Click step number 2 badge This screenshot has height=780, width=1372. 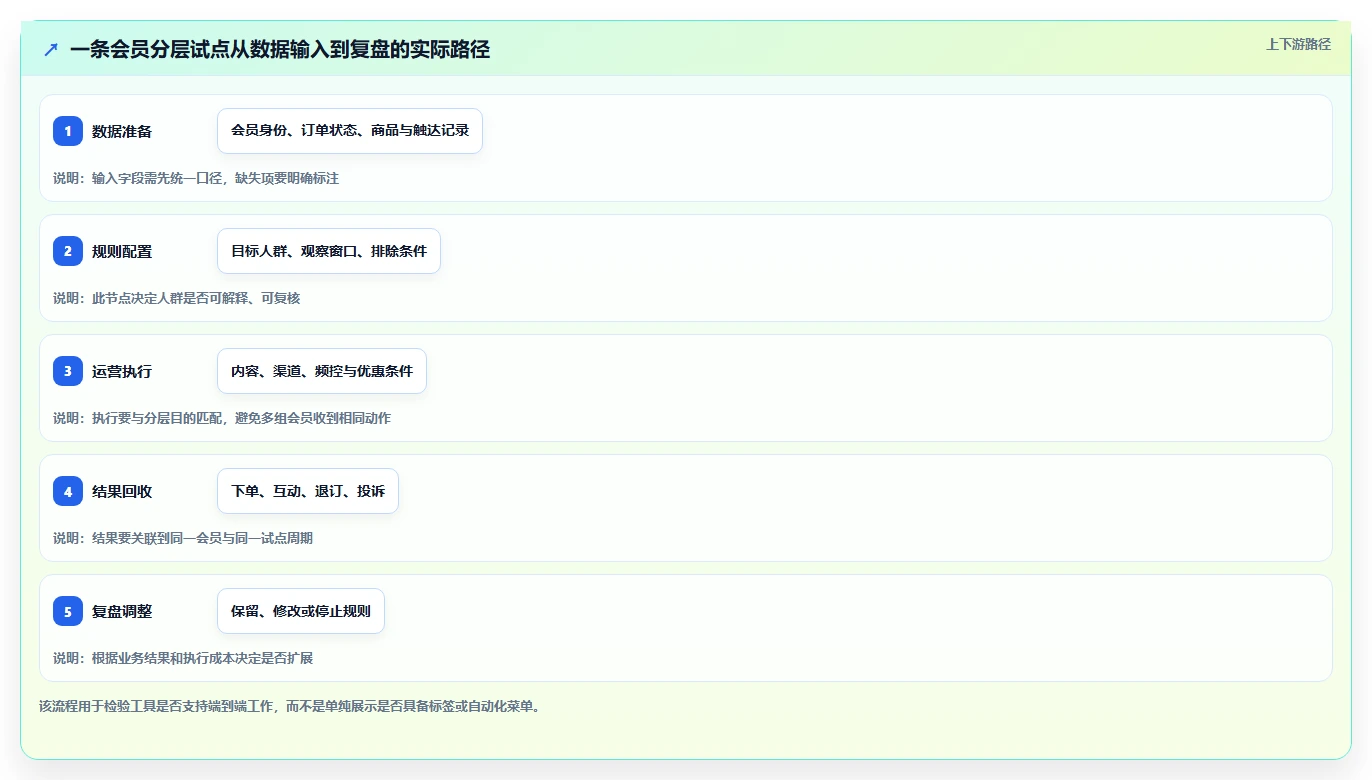pos(68,251)
